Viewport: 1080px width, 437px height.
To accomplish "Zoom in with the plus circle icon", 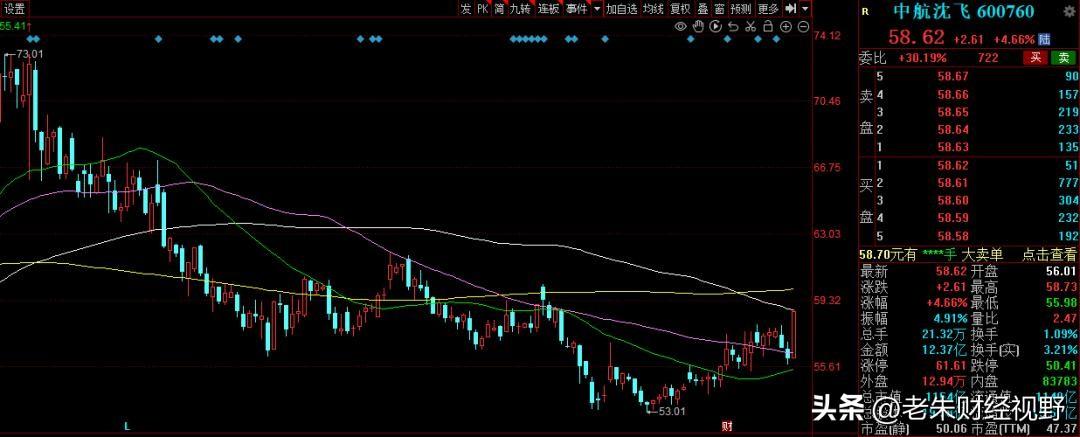I will 786,27.
